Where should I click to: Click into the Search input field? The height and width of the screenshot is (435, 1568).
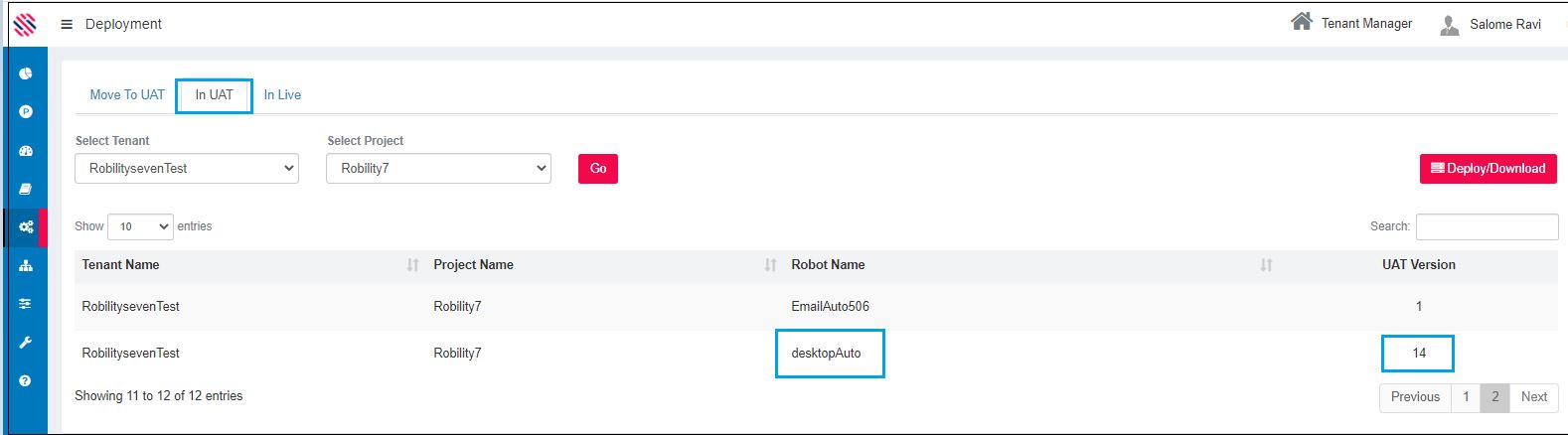tap(1487, 226)
